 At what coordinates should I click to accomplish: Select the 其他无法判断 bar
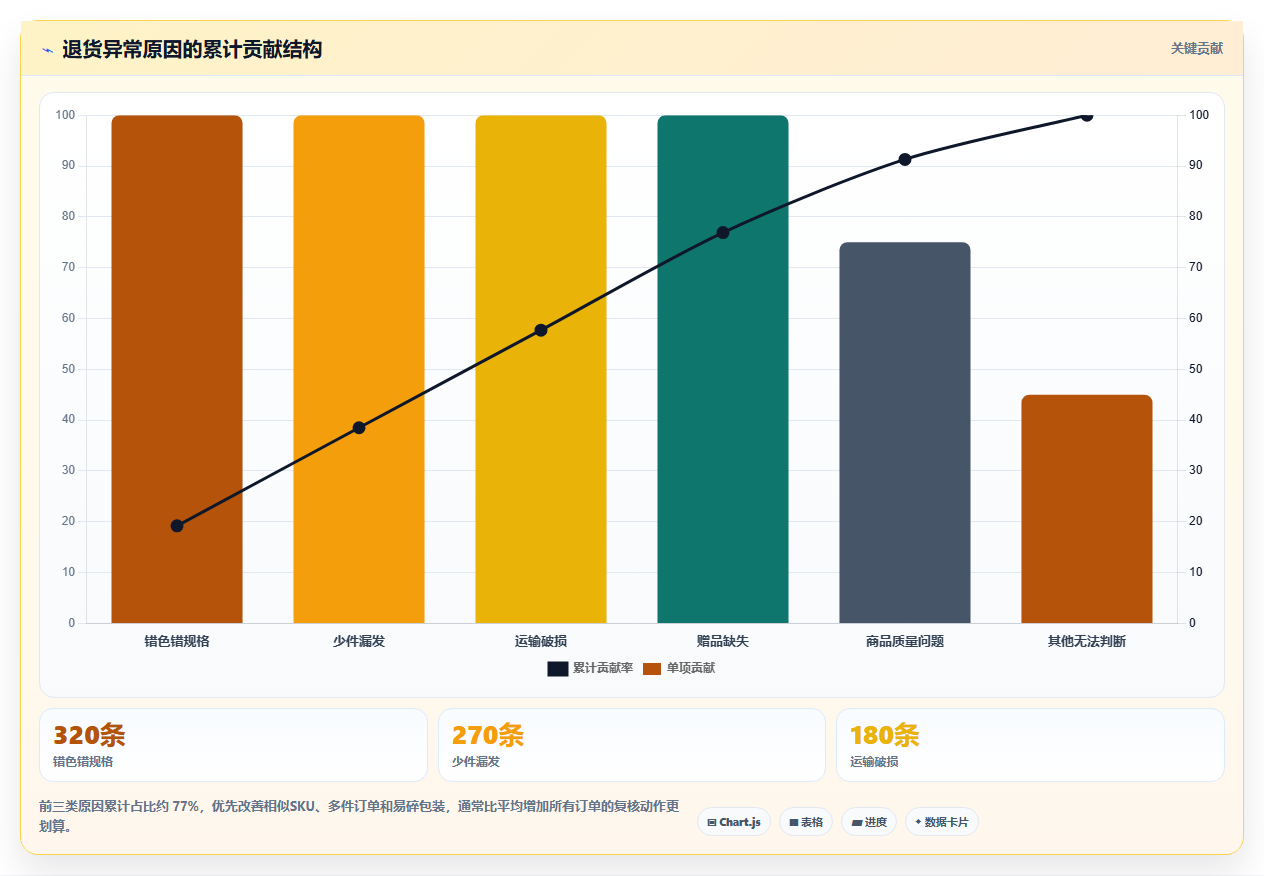tap(1087, 509)
